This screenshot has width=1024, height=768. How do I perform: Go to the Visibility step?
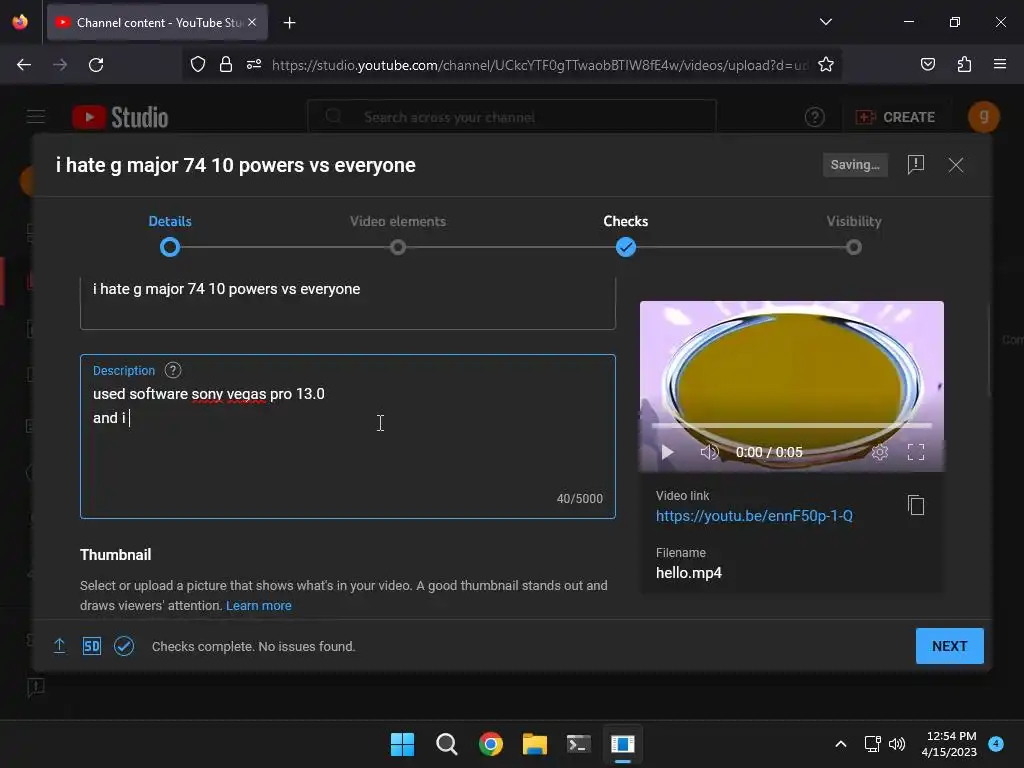pyautogui.click(x=854, y=235)
